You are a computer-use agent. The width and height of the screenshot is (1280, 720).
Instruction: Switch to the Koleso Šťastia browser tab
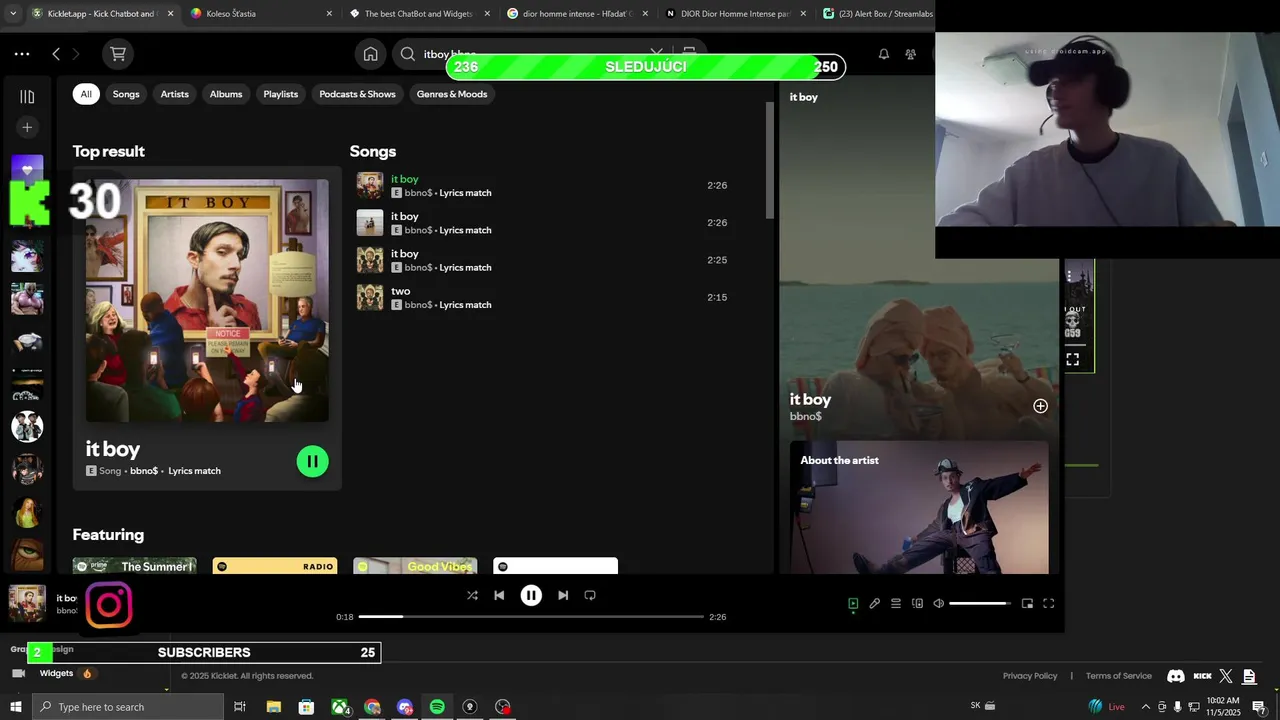click(x=258, y=14)
